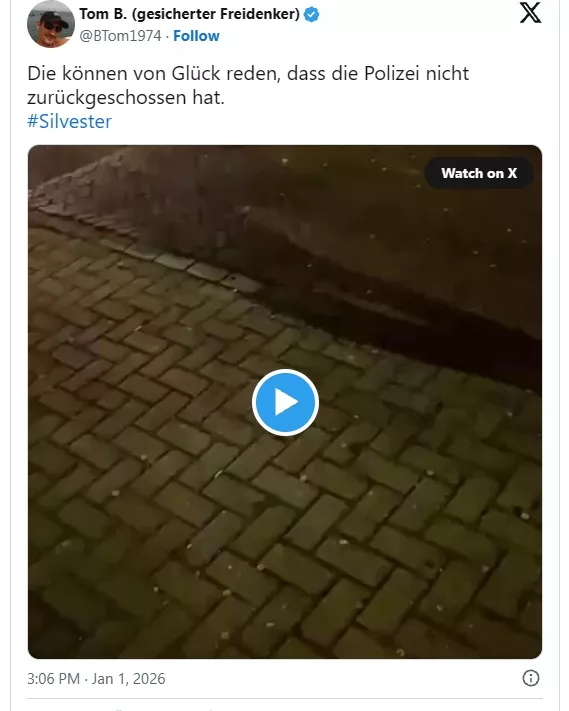
Task: Follow the @BTom1974 account
Action: (196, 36)
